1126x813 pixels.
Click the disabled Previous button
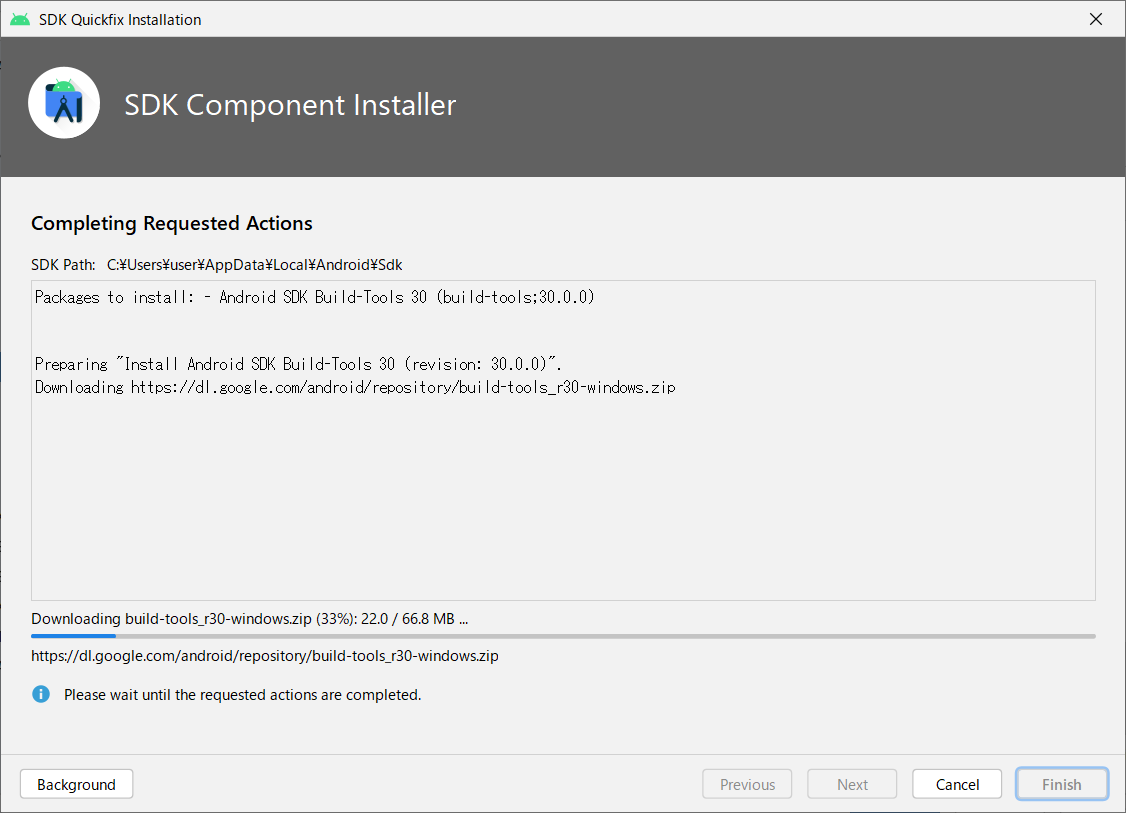point(746,783)
